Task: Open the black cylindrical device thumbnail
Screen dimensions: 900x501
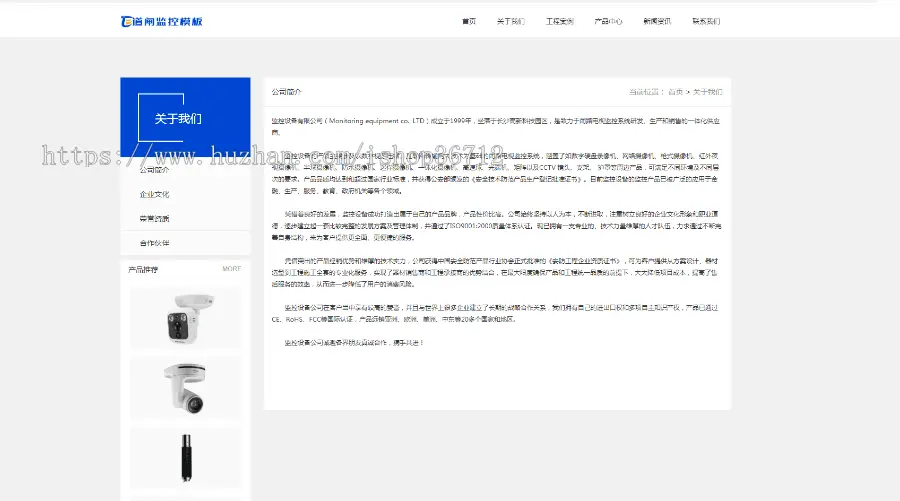Action: click(x=186, y=458)
